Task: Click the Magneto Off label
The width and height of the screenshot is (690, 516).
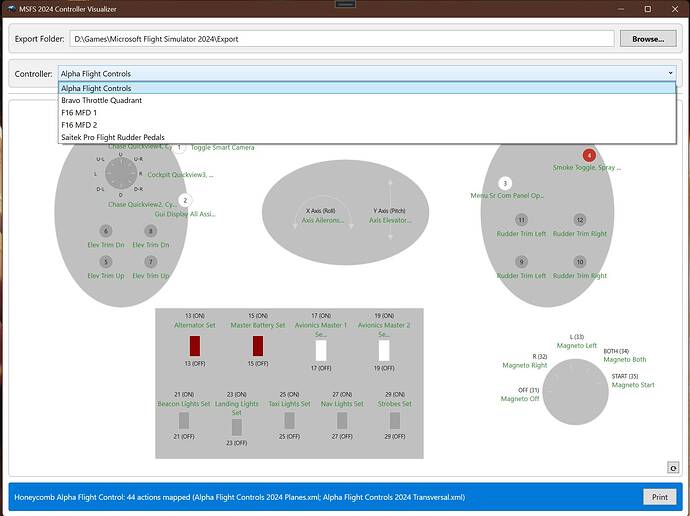Action: pyautogui.click(x=520, y=399)
